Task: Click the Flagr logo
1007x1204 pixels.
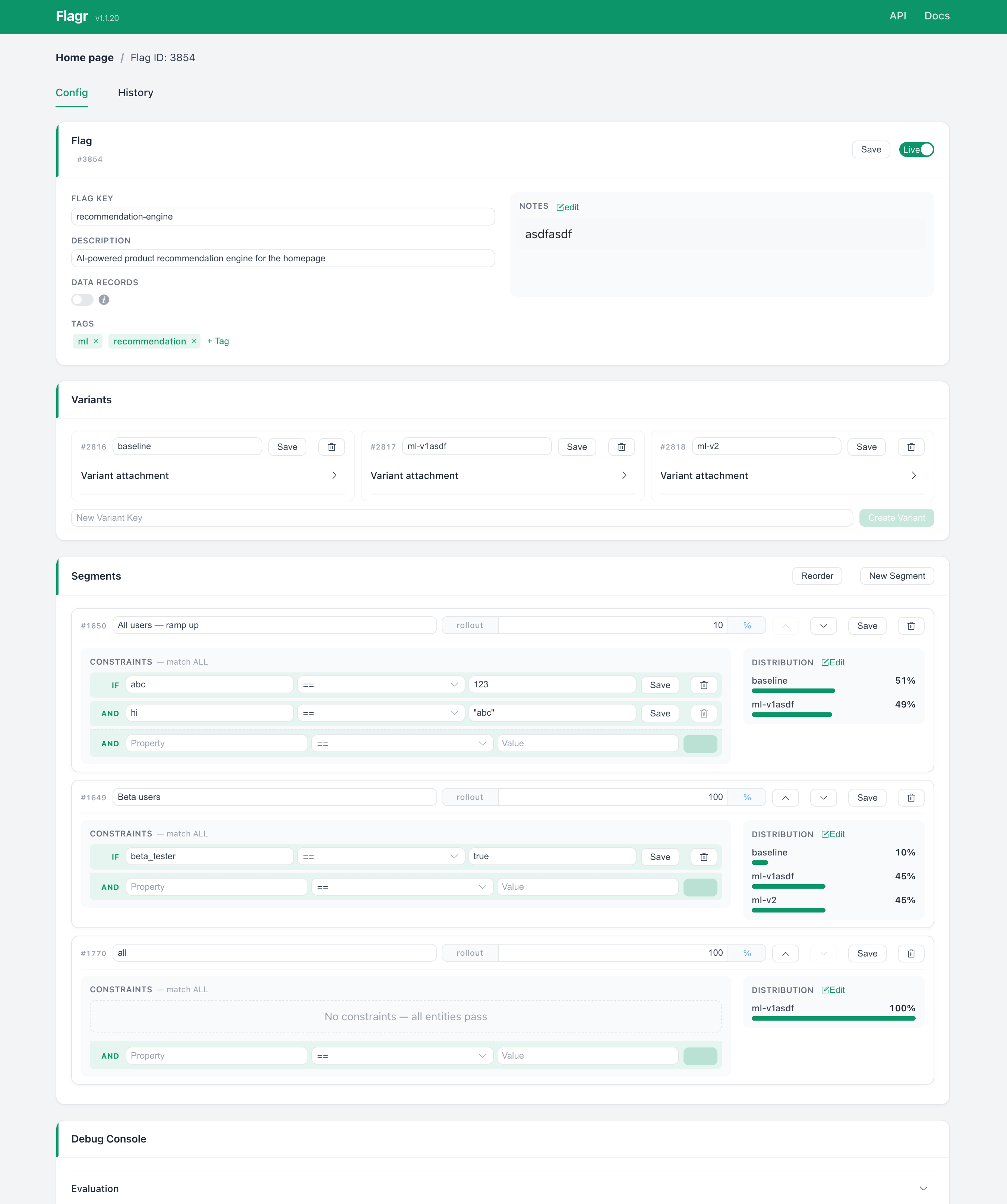Action: (x=72, y=16)
